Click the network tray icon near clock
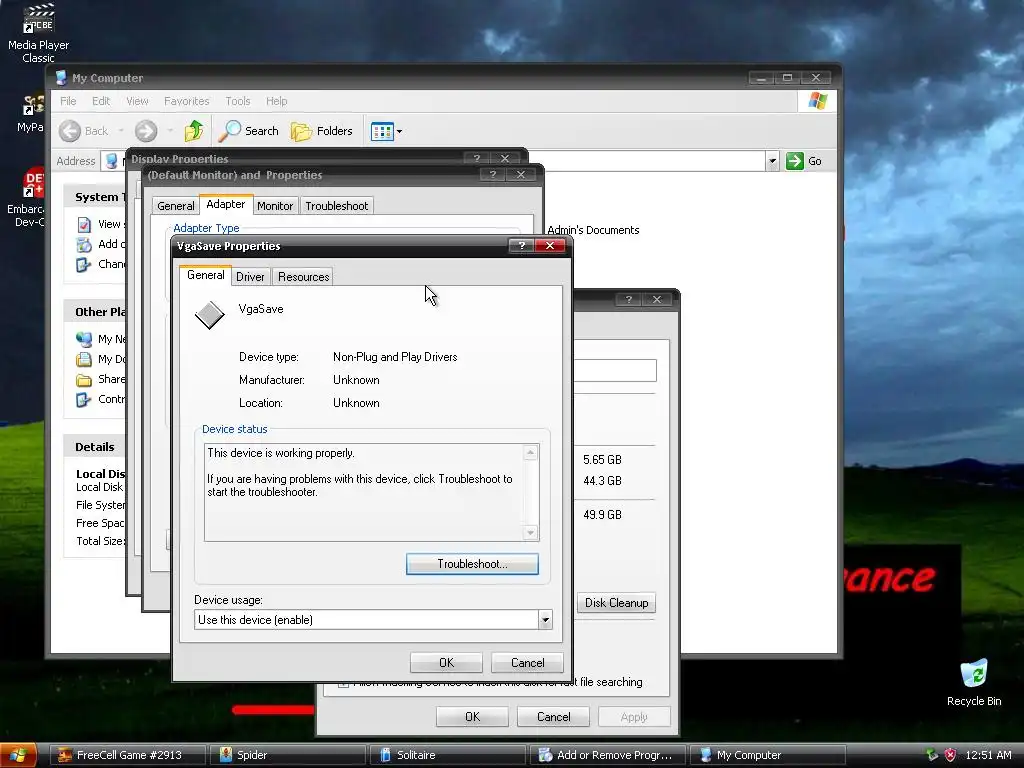 (x=932, y=756)
